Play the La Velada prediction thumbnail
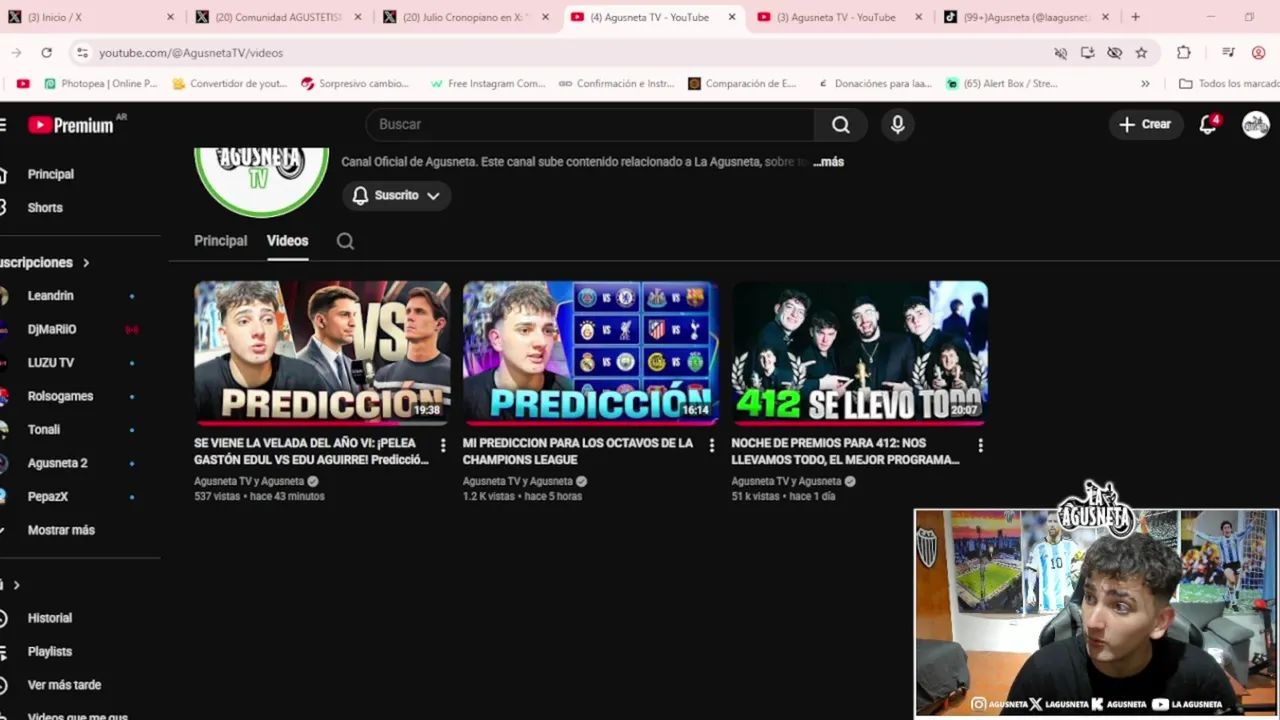This screenshot has height=720, width=1280. tap(322, 353)
